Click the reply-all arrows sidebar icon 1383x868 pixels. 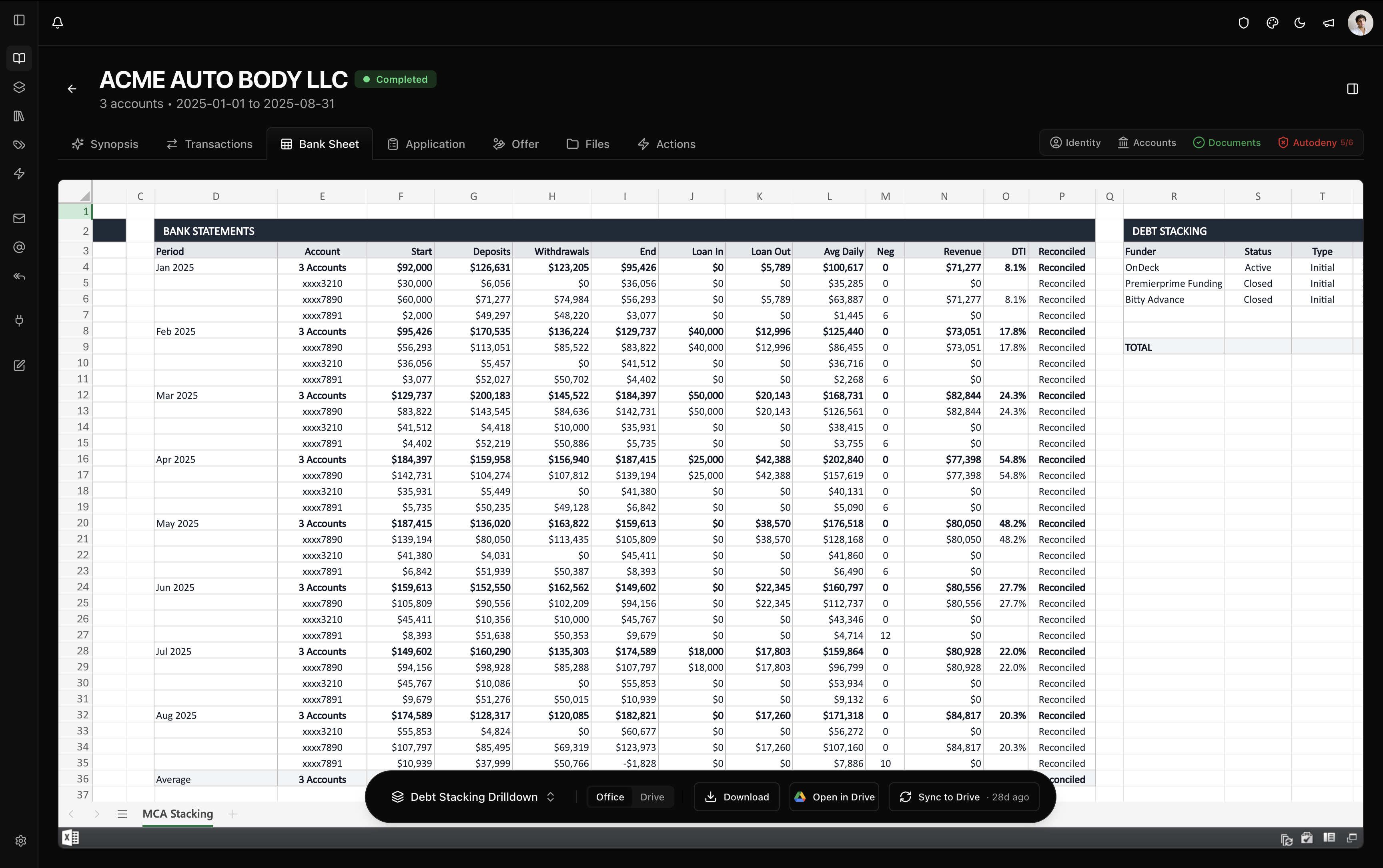point(19,276)
